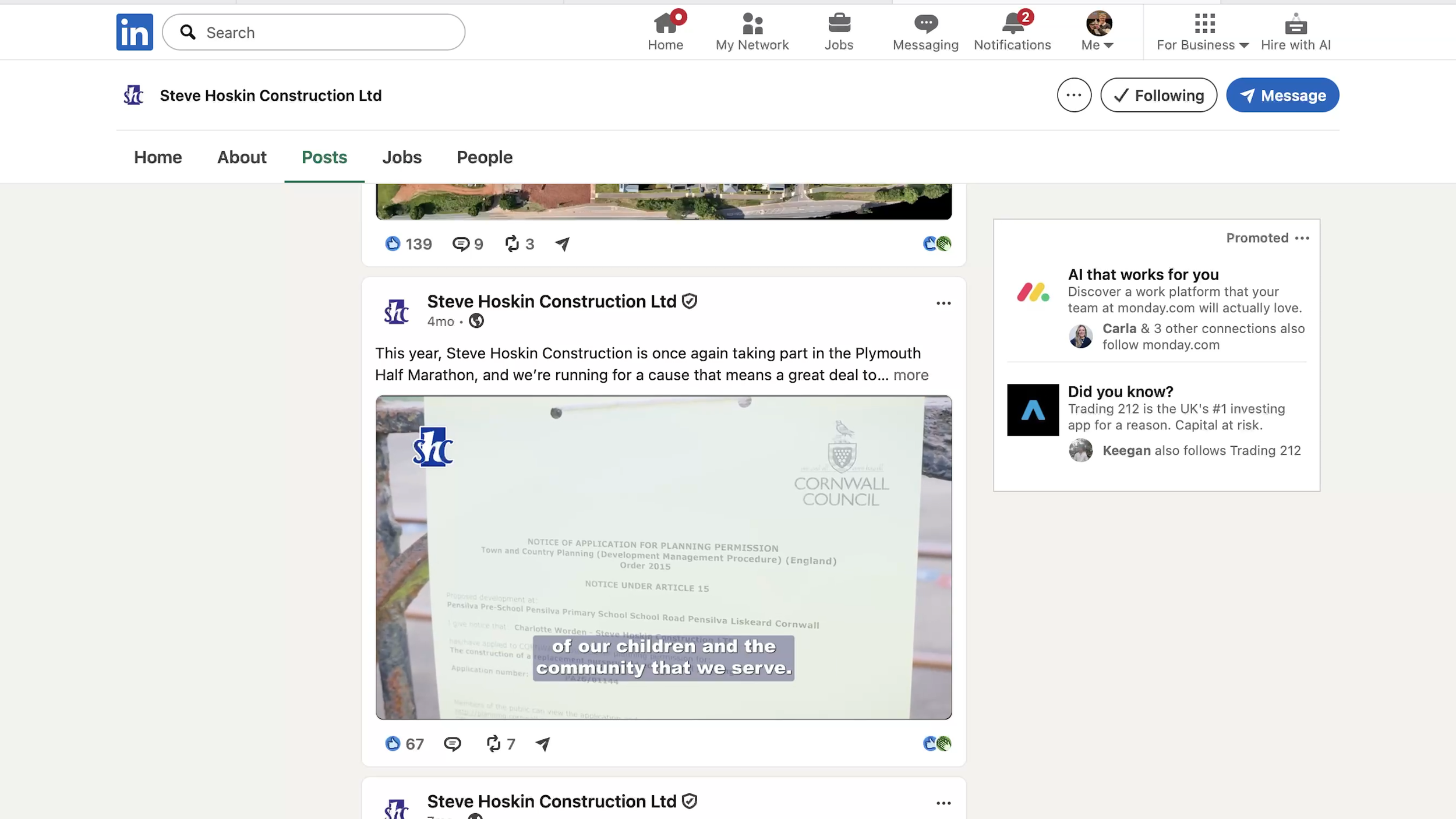Screen dimensions: 1456x819
Task: Open Notifications bell icon
Action: pyautogui.click(x=1012, y=31)
